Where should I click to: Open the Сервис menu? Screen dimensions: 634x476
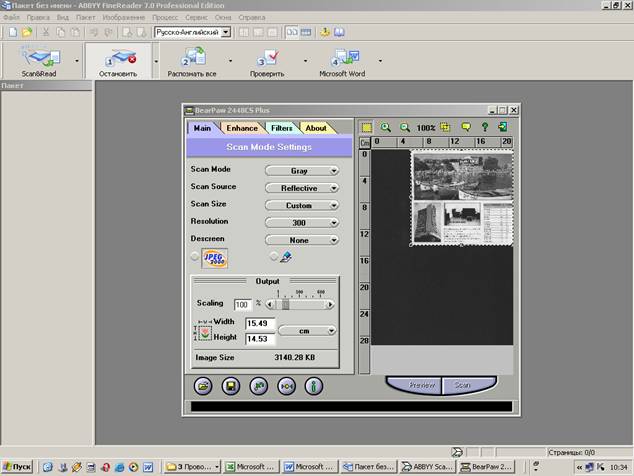(x=196, y=17)
